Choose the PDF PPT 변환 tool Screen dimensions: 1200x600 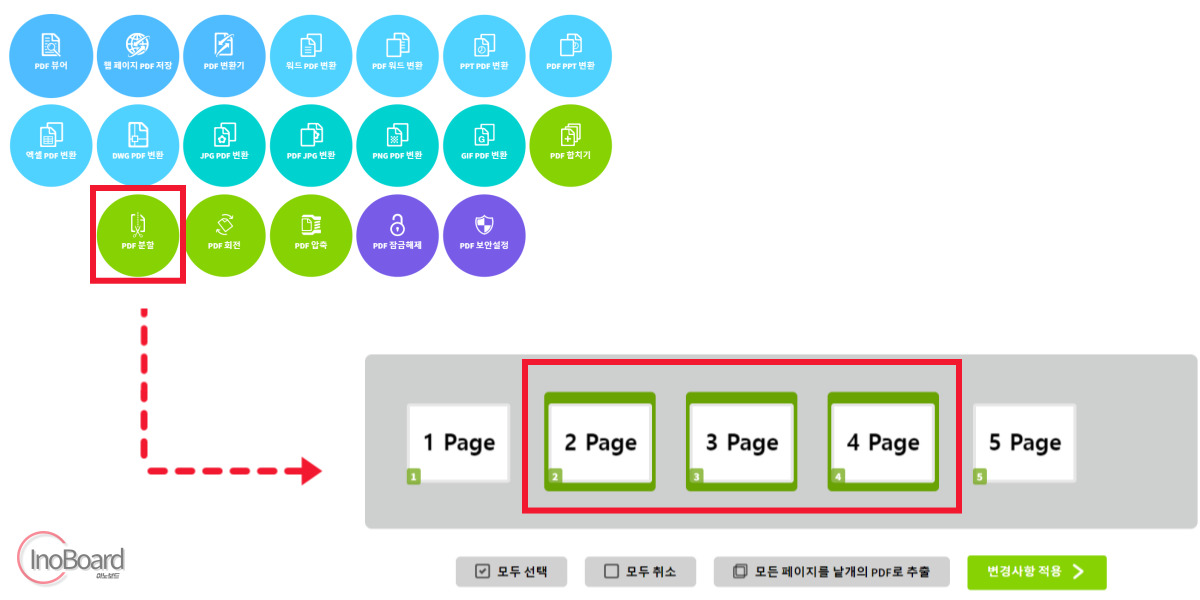[x=570, y=56]
